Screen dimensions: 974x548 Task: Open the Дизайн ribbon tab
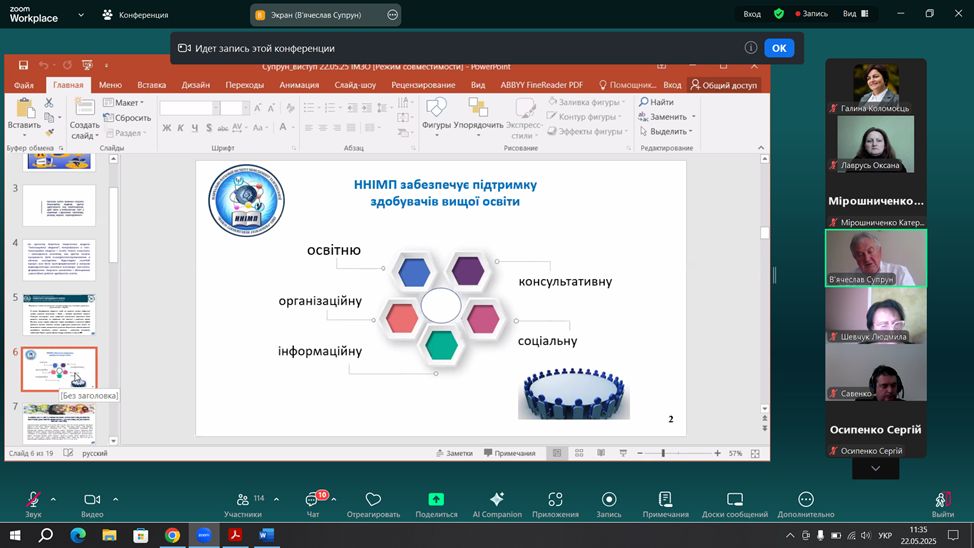point(196,85)
